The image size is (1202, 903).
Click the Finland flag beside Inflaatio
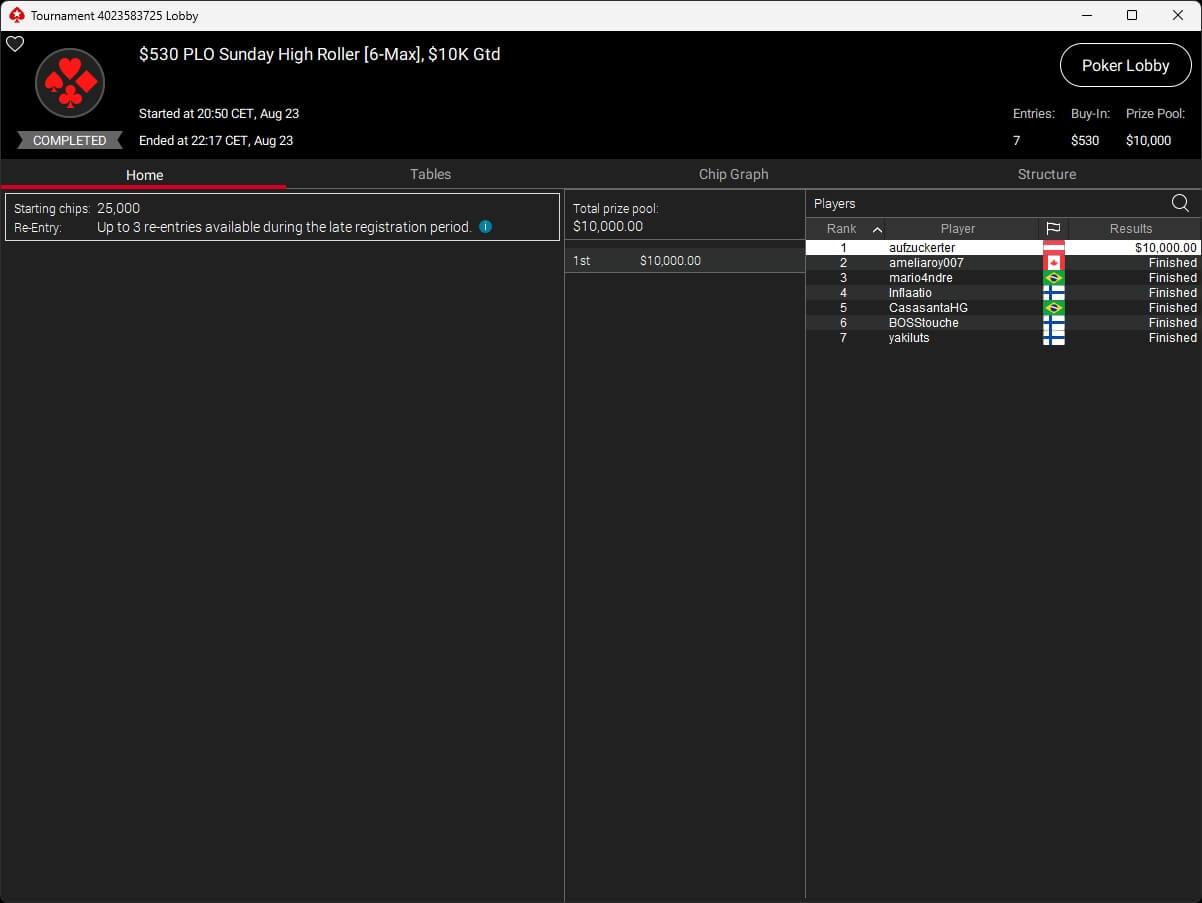click(x=1053, y=292)
